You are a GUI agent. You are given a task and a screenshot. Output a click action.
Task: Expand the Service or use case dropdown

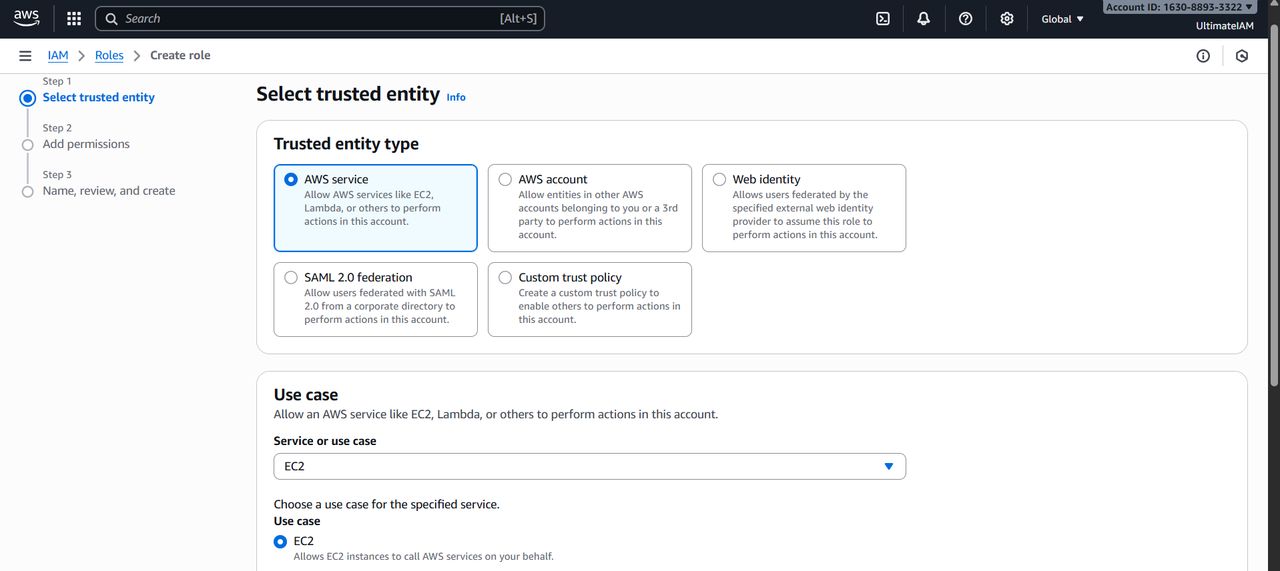pyautogui.click(x=589, y=467)
